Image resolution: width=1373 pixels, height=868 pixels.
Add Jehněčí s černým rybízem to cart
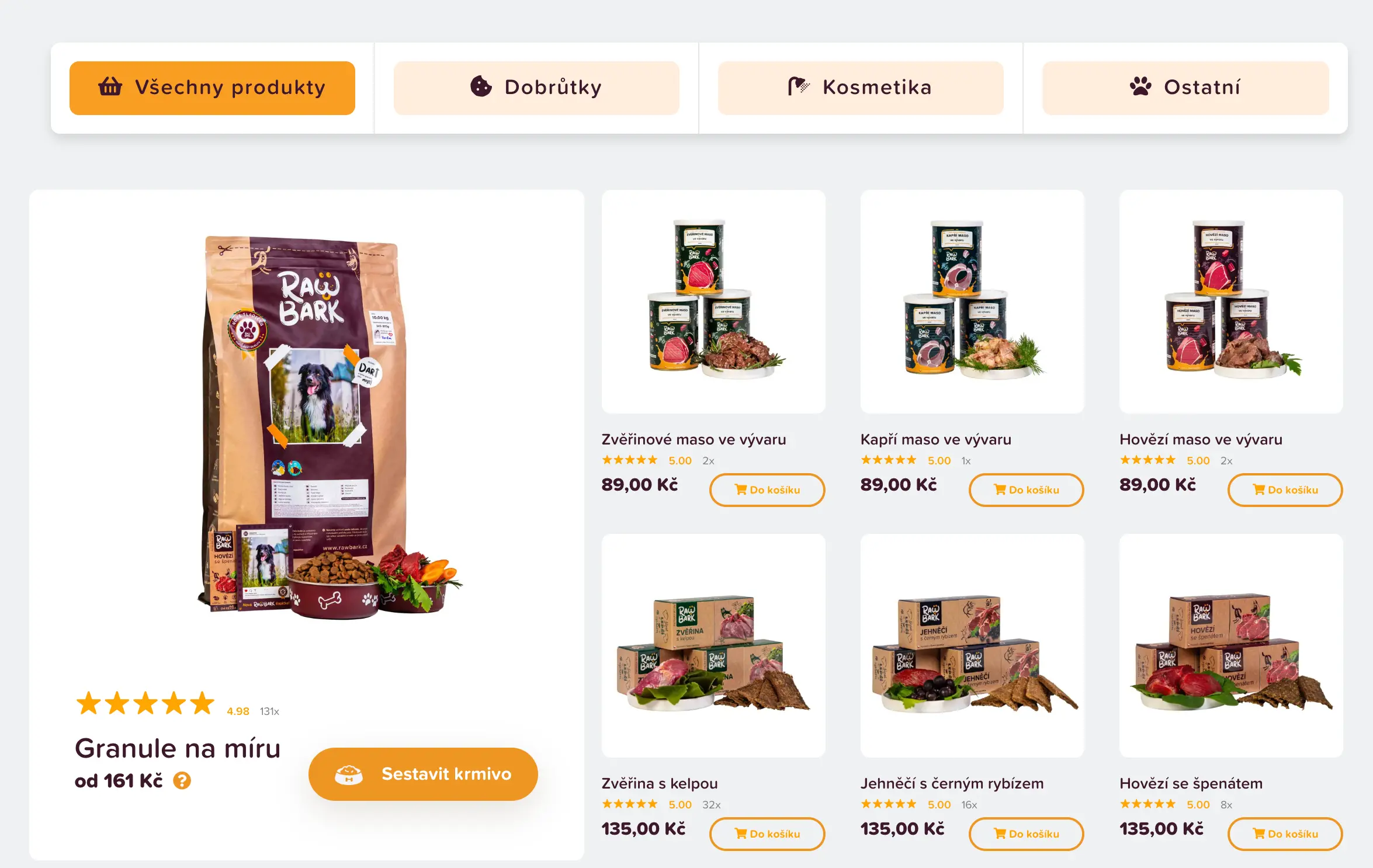pyautogui.click(x=1026, y=834)
